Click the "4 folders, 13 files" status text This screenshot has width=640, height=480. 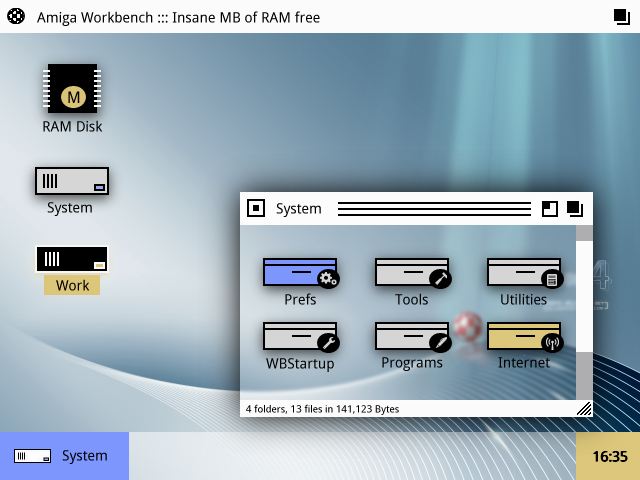pos(322,409)
